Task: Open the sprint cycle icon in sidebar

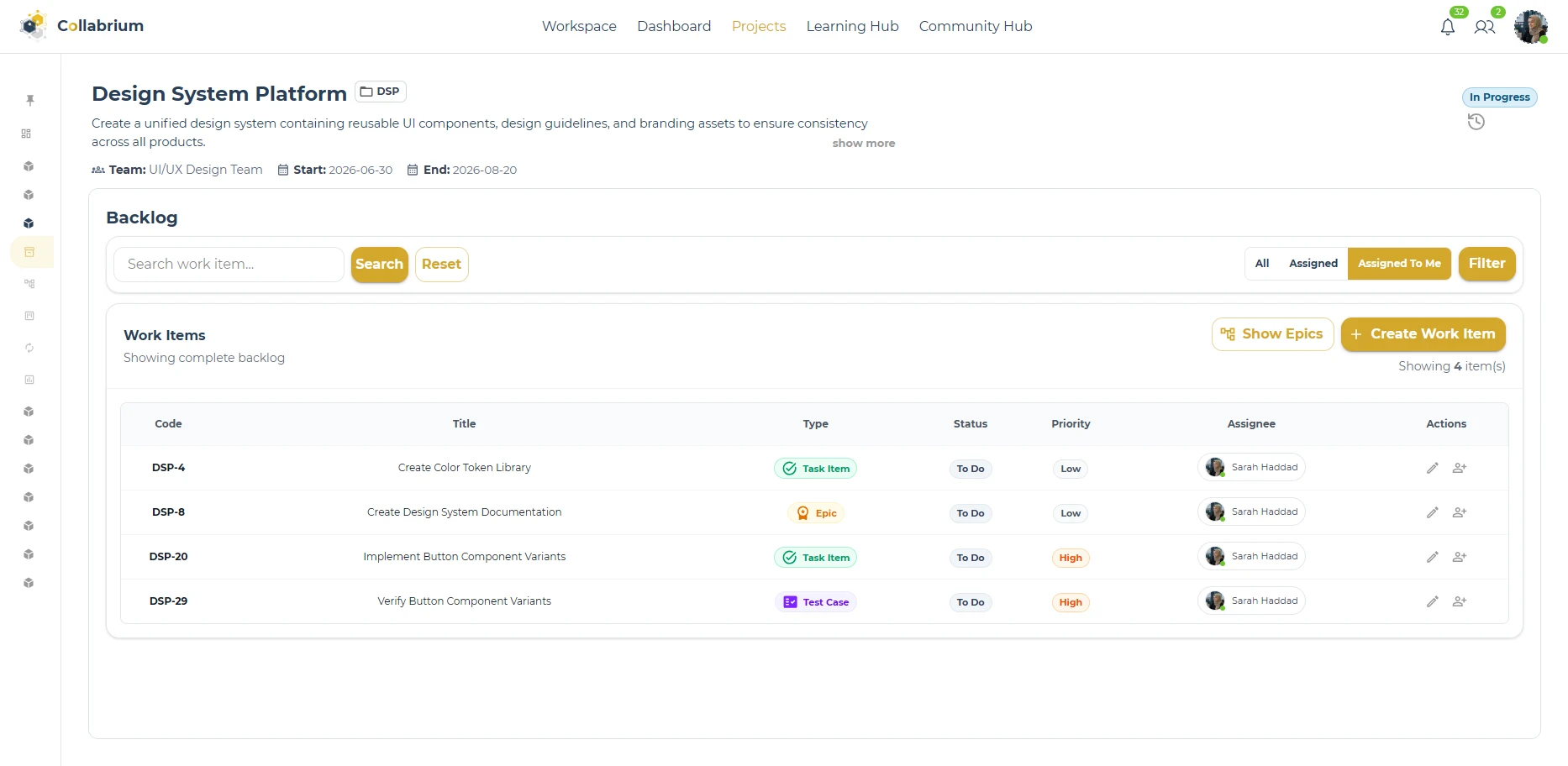Action: 29,348
